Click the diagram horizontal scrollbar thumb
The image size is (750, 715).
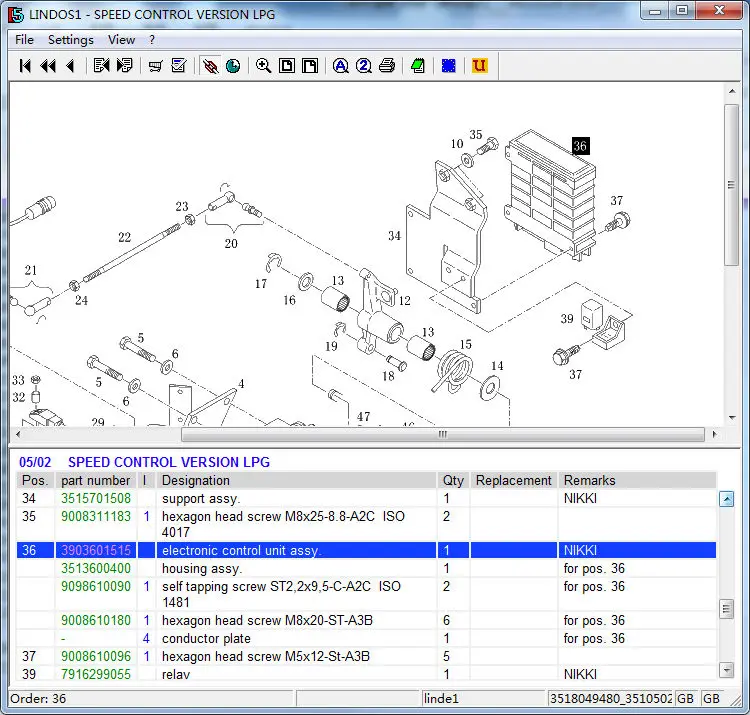(442, 434)
